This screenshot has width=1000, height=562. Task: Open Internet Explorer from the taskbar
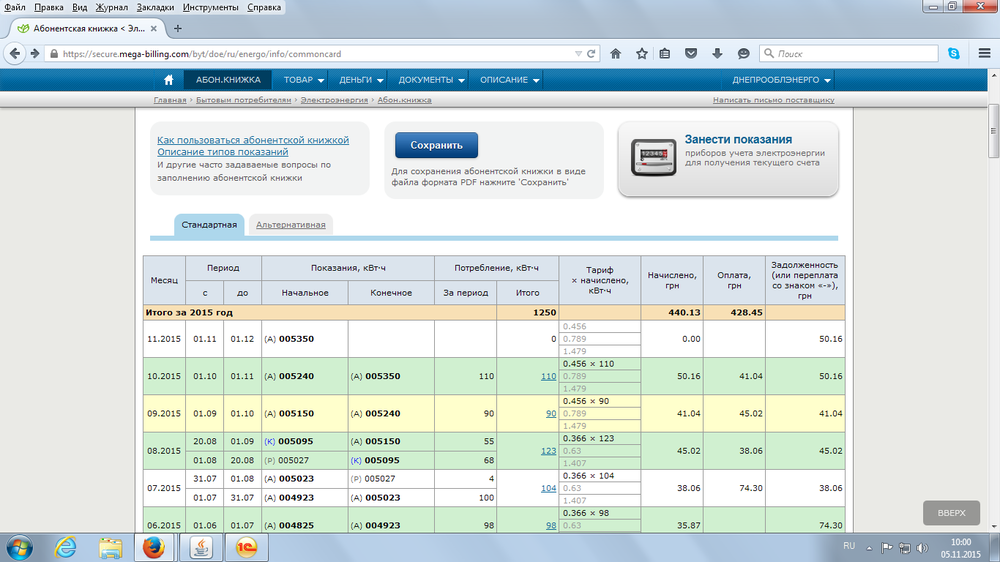click(66, 546)
